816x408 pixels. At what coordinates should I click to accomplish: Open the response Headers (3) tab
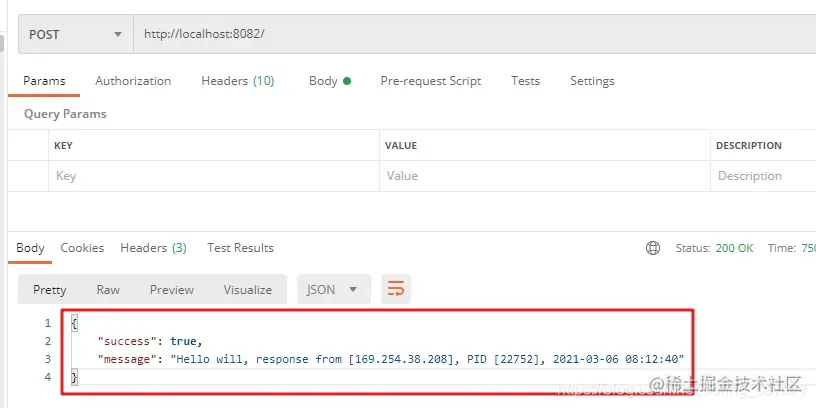click(154, 248)
